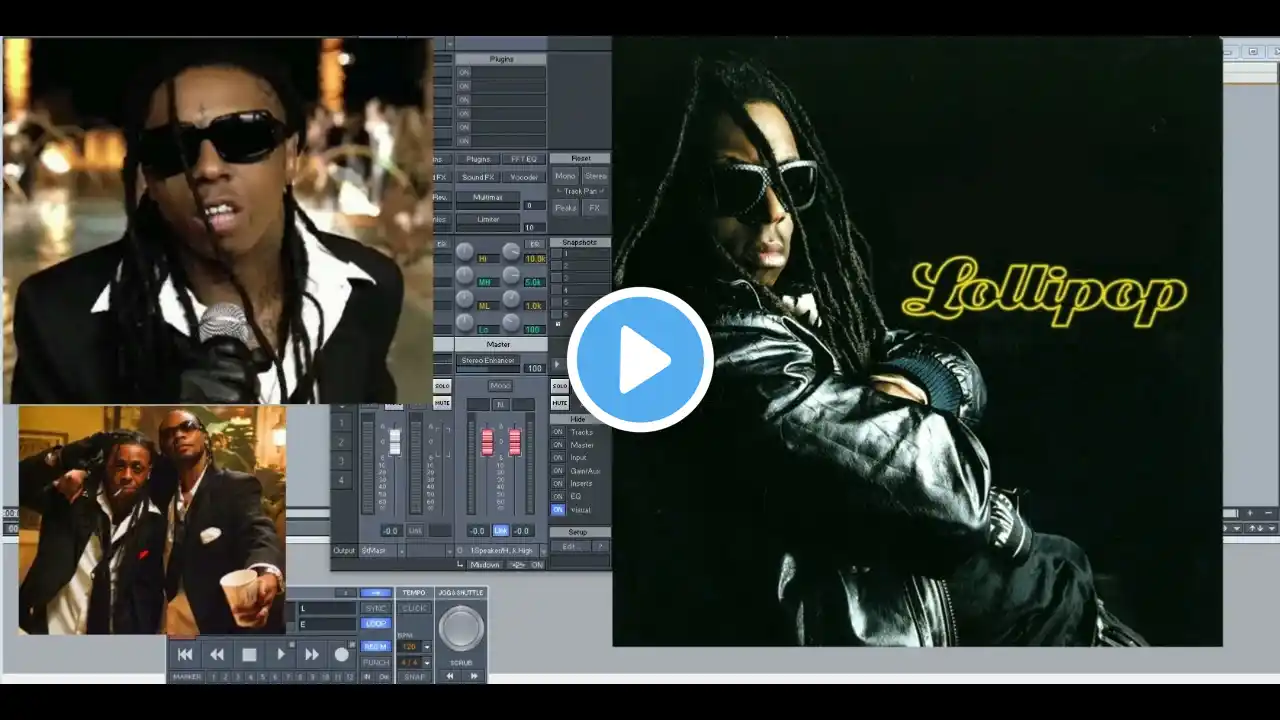
Task: Click the Lo band EQ knob
Action: click(465, 323)
